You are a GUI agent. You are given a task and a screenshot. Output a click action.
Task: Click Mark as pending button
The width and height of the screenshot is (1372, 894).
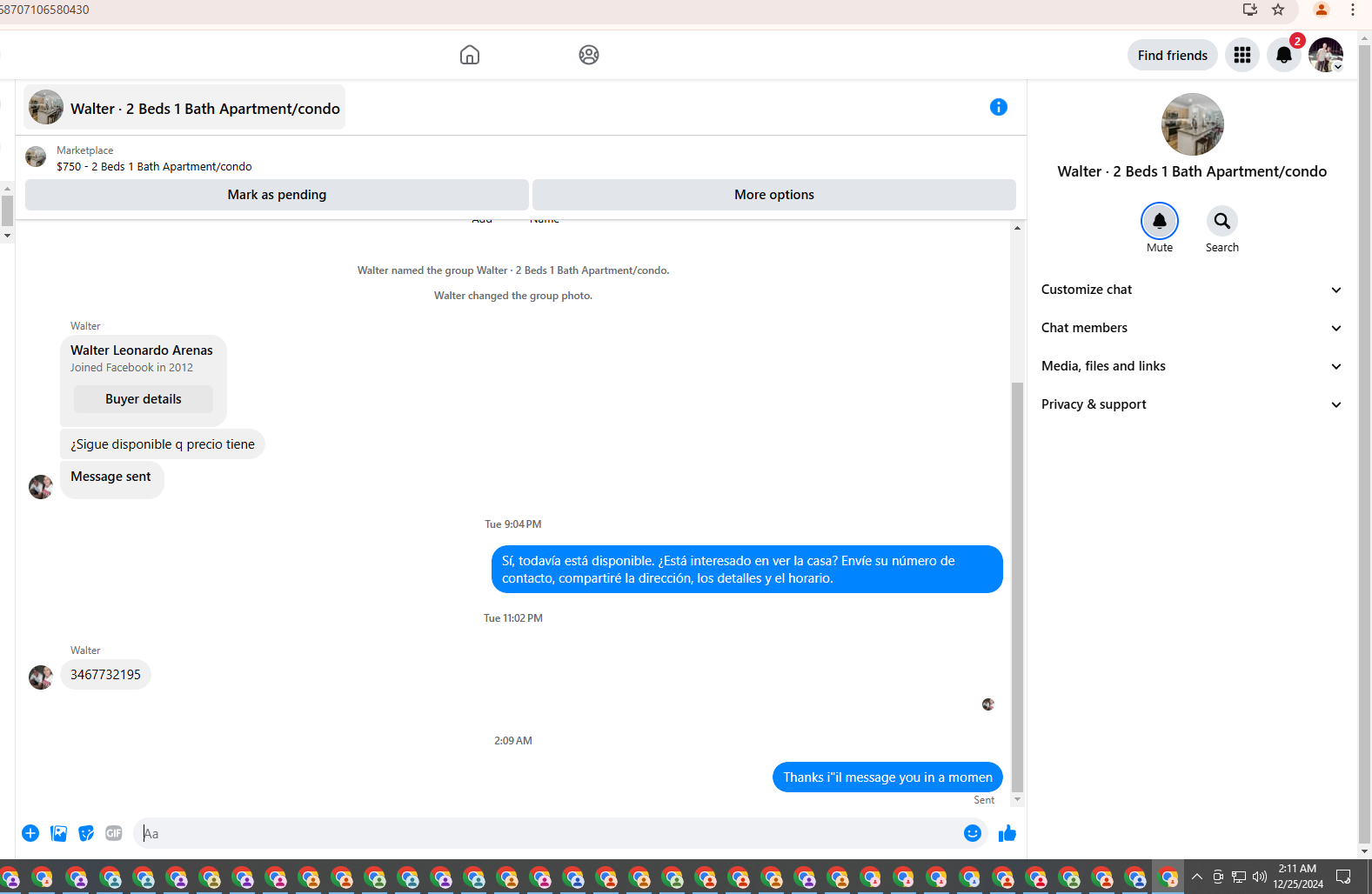coord(277,195)
